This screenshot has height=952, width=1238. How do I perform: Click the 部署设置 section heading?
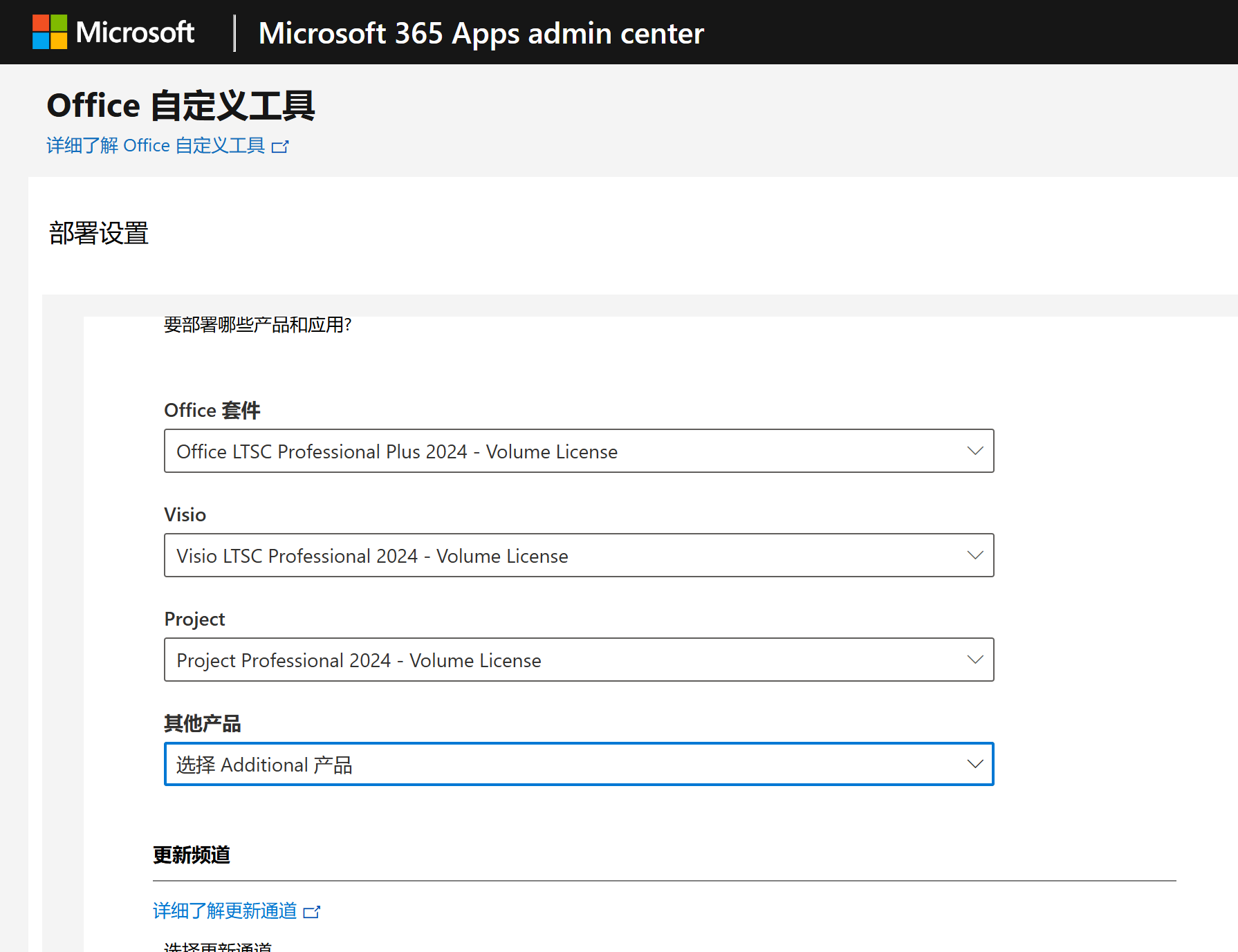[99, 233]
